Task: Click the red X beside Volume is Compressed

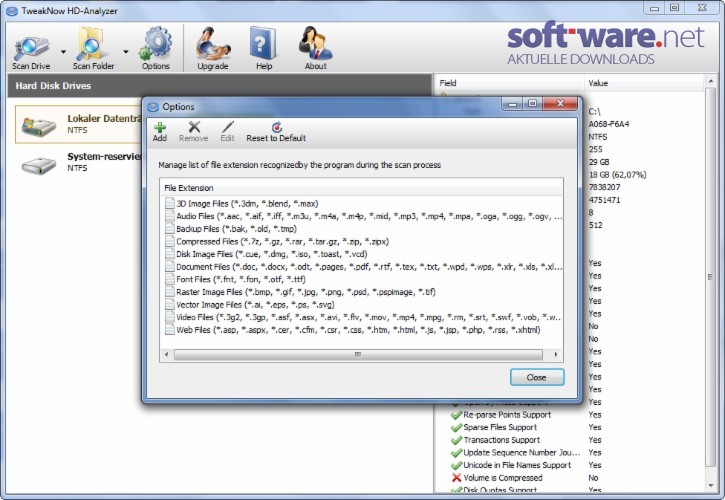Action: pos(456,478)
